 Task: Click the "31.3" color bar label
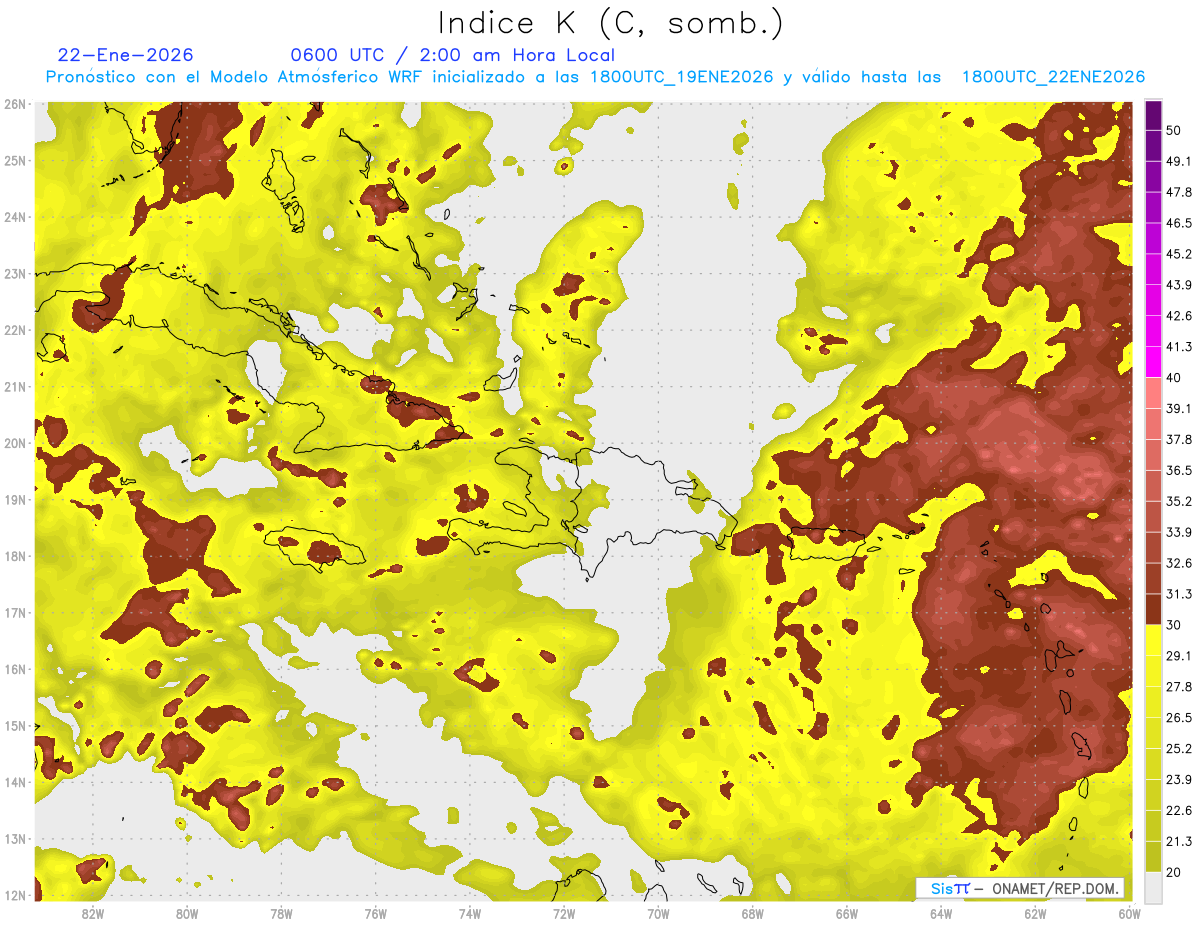tap(1179, 594)
